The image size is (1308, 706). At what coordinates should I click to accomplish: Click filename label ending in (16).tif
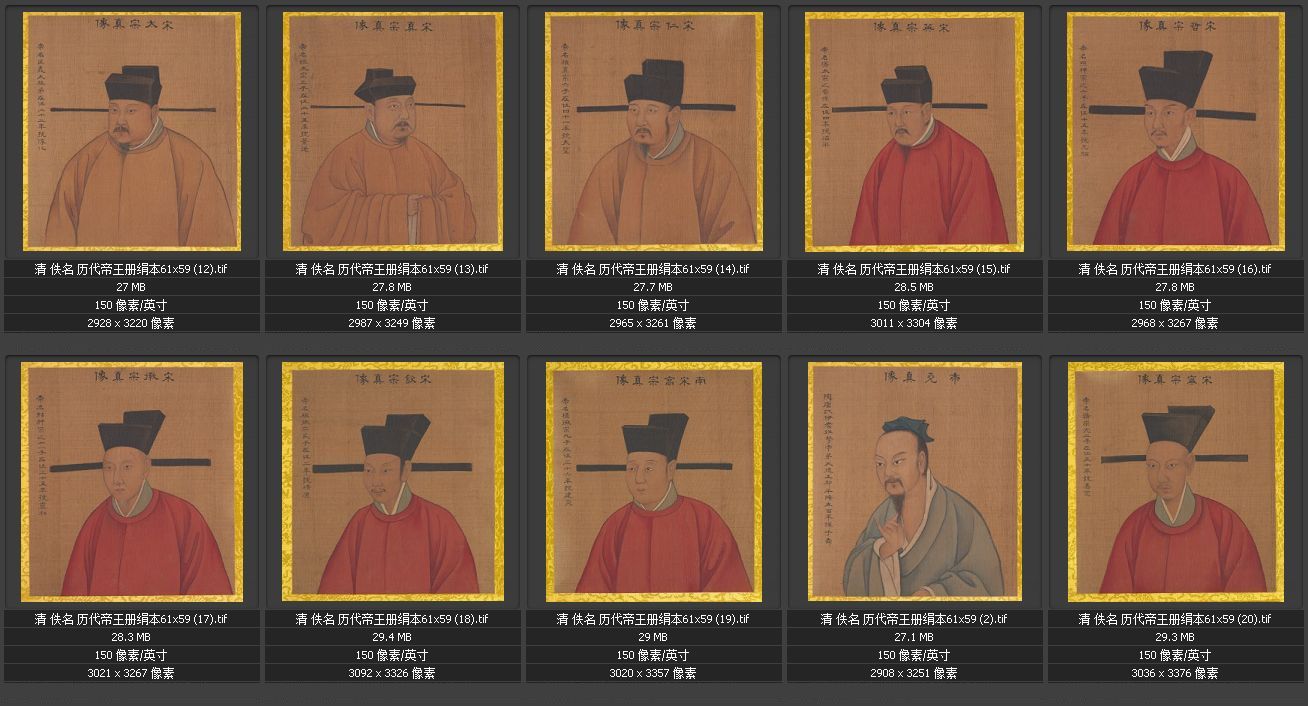[x=1176, y=269]
